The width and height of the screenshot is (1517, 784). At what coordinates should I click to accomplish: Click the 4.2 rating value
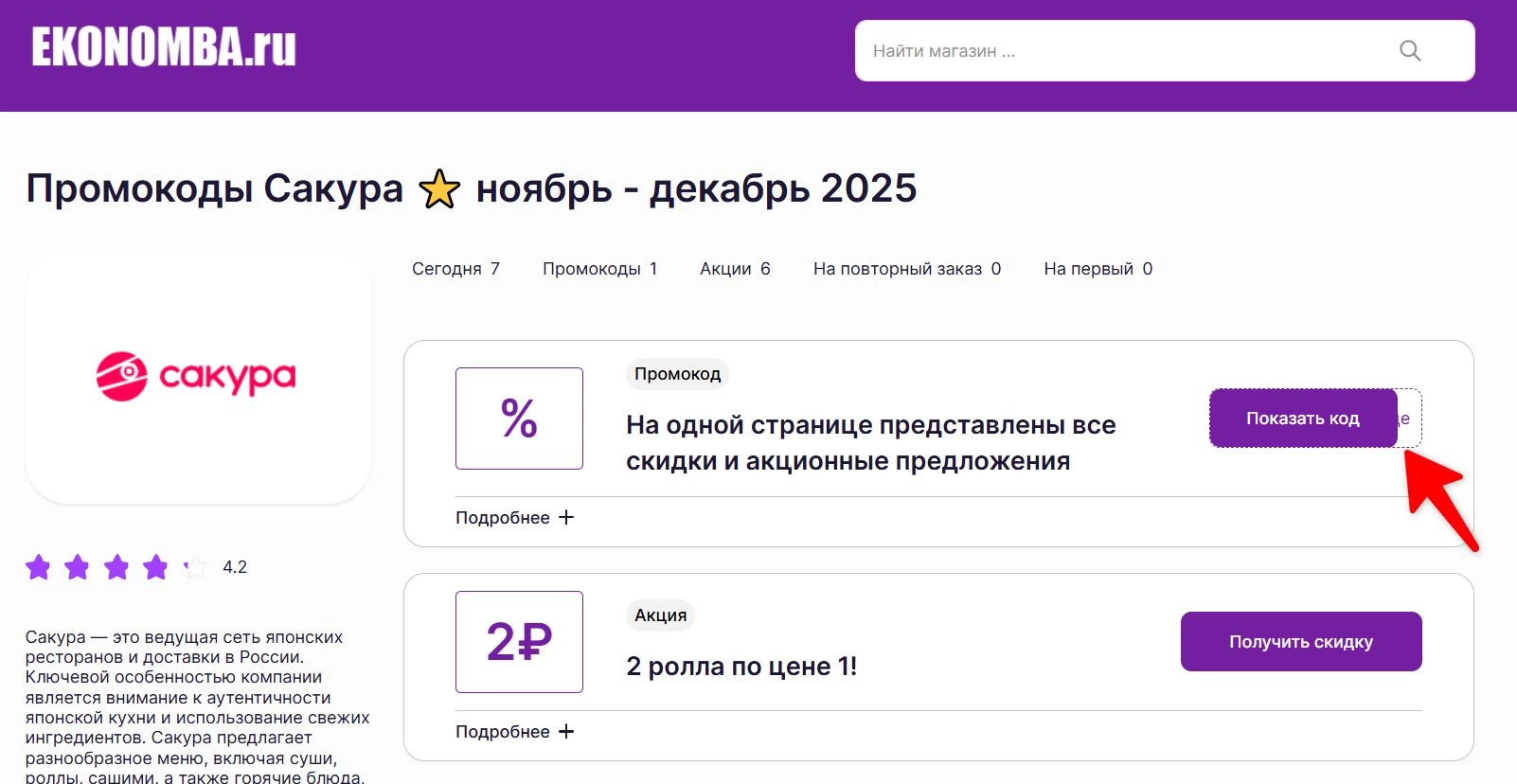234,567
